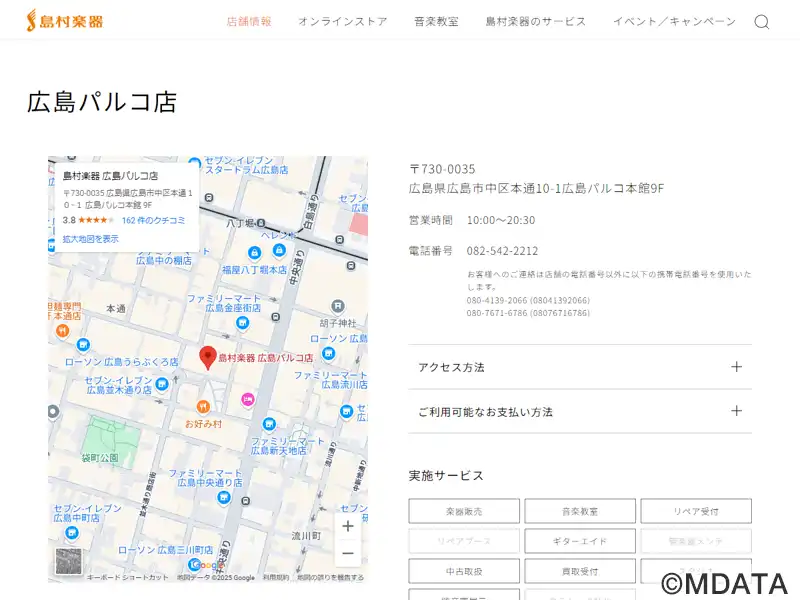Click the 島村楽器 logo in the header
800x600 pixels.
(x=65, y=21)
